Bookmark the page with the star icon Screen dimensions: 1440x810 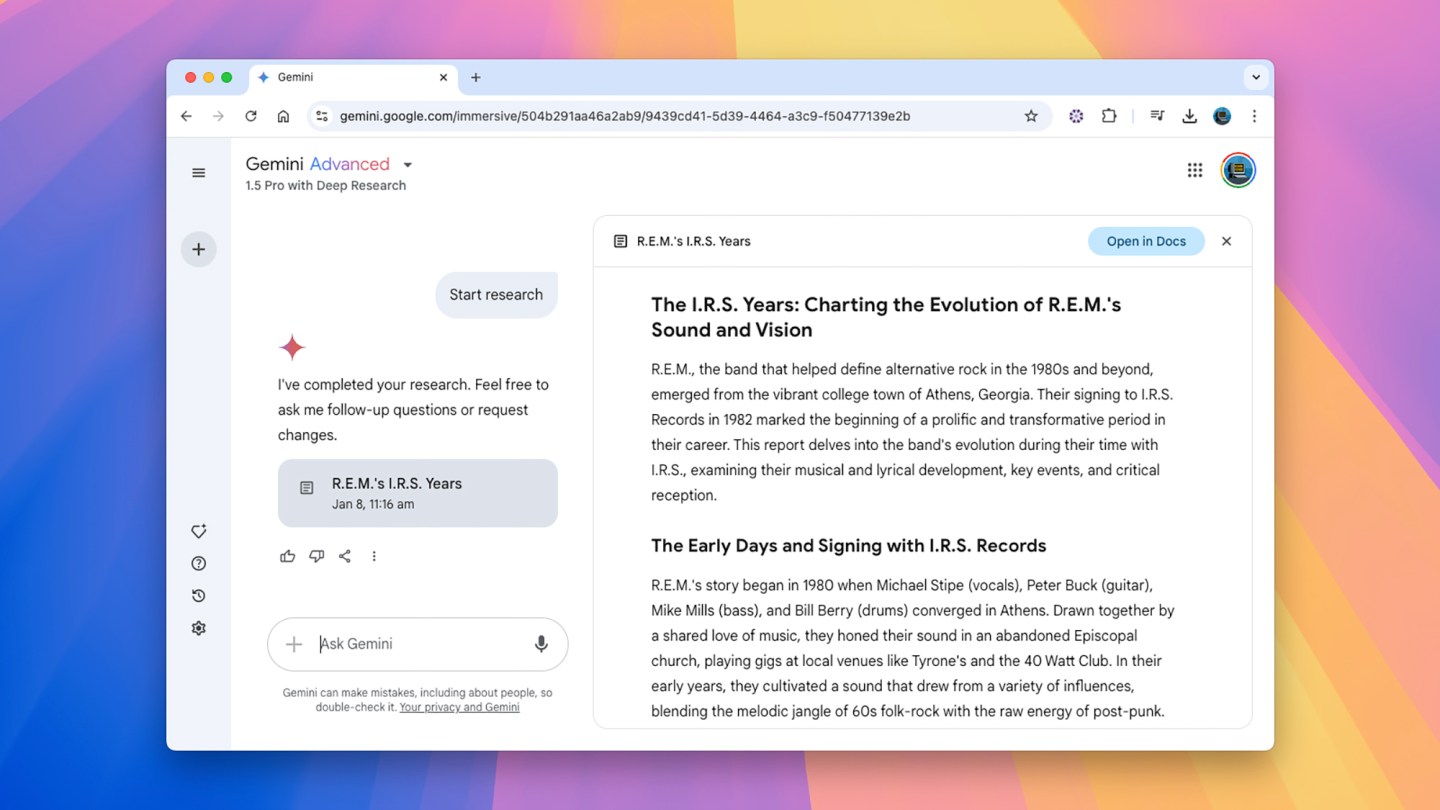(1031, 116)
